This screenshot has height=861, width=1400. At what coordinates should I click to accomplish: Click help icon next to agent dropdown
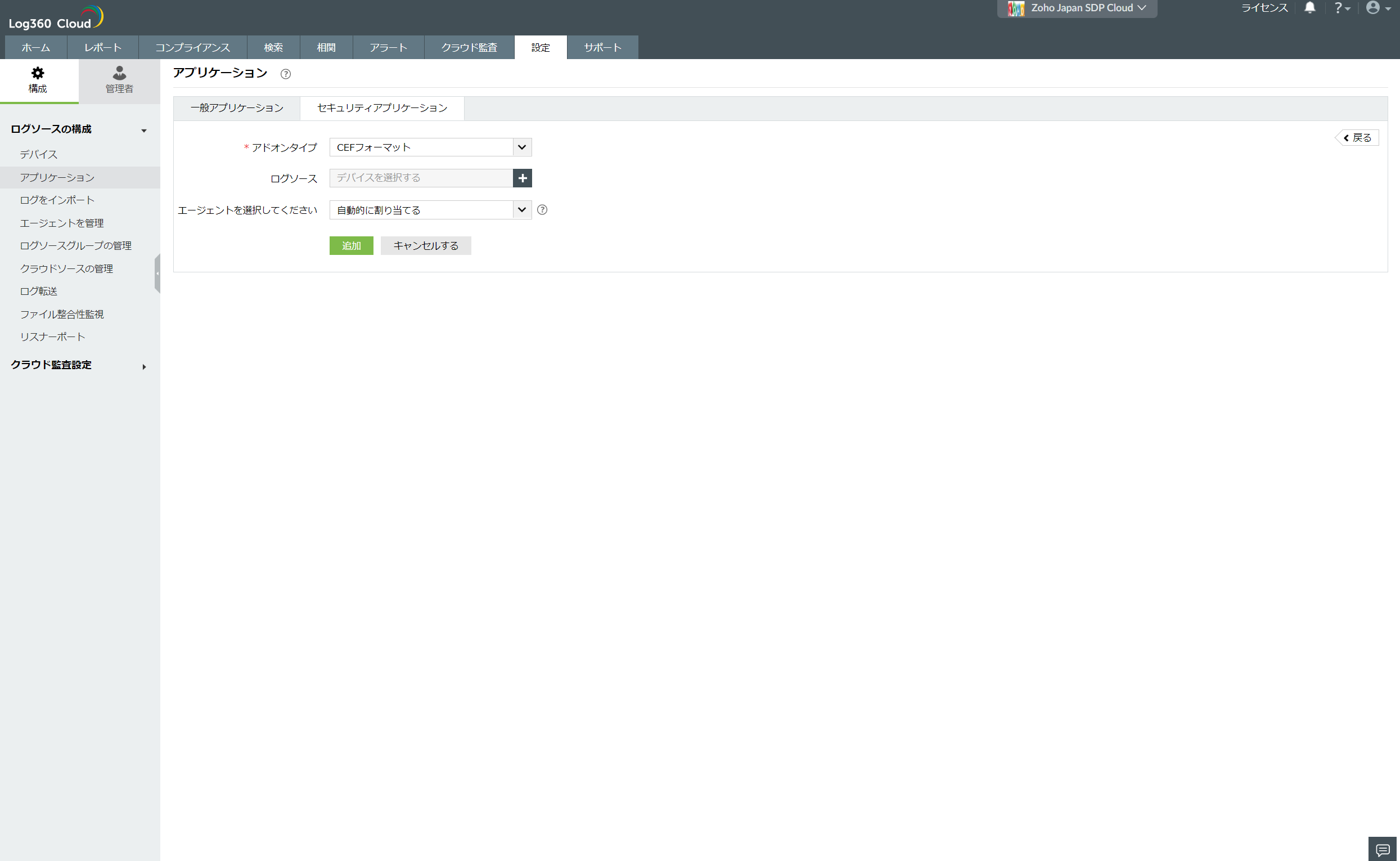click(x=542, y=210)
